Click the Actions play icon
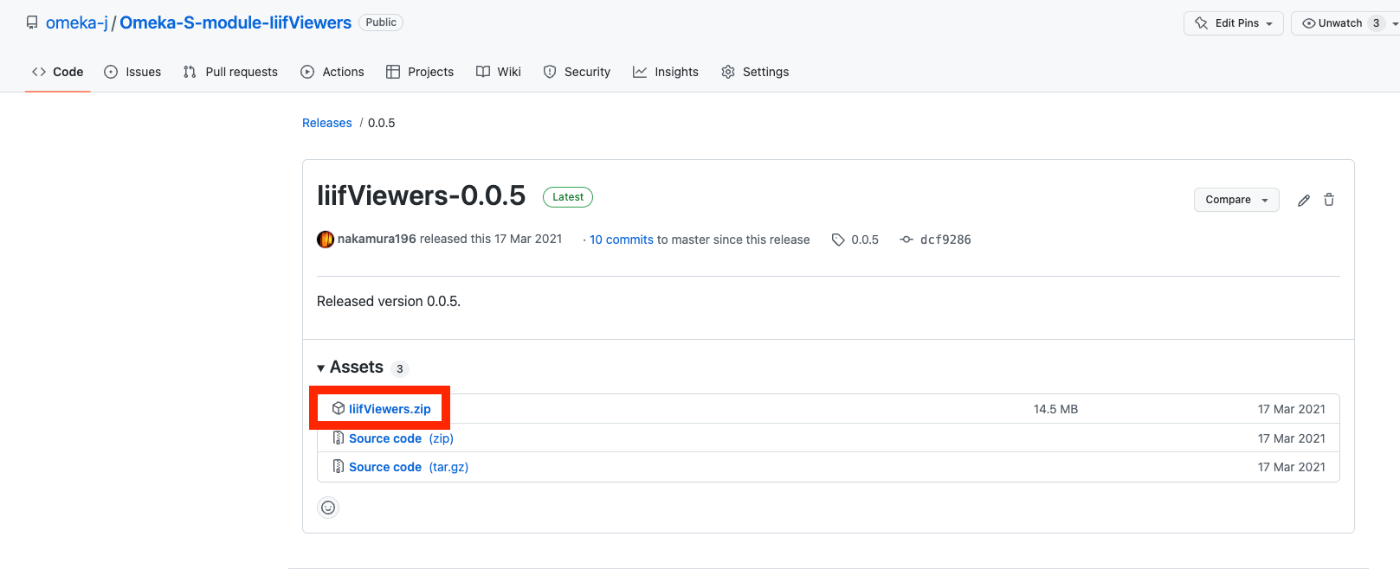Viewport: 1400px width, 588px height. 307,72
